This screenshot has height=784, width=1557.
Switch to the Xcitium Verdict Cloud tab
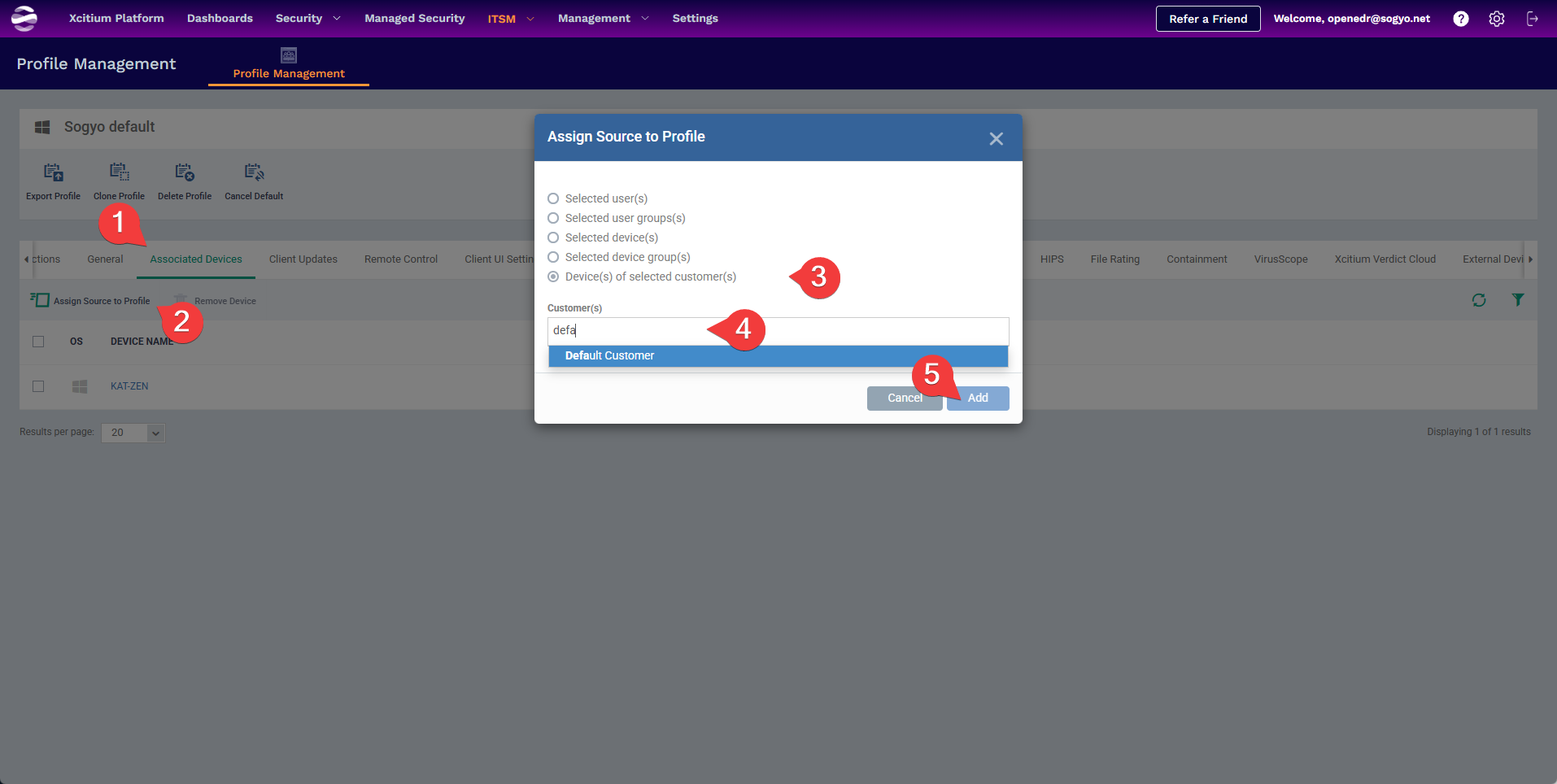pos(1385,259)
